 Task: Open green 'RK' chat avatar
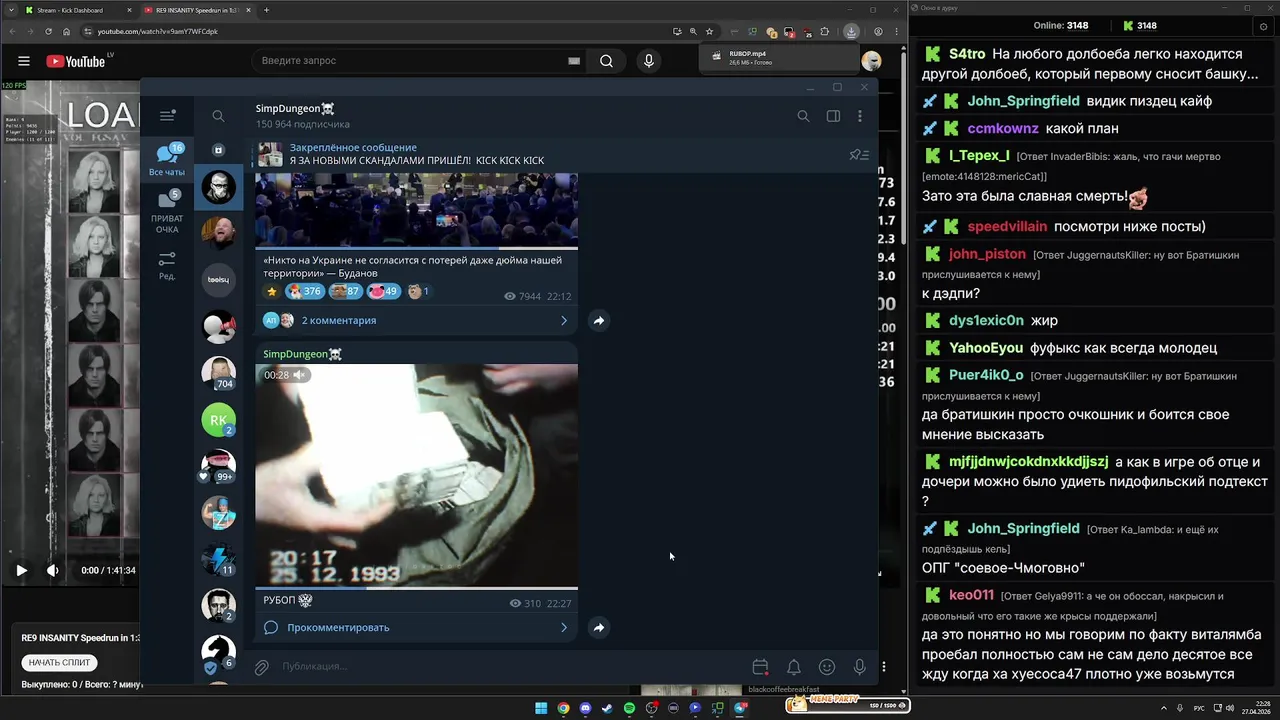pyautogui.click(x=219, y=420)
